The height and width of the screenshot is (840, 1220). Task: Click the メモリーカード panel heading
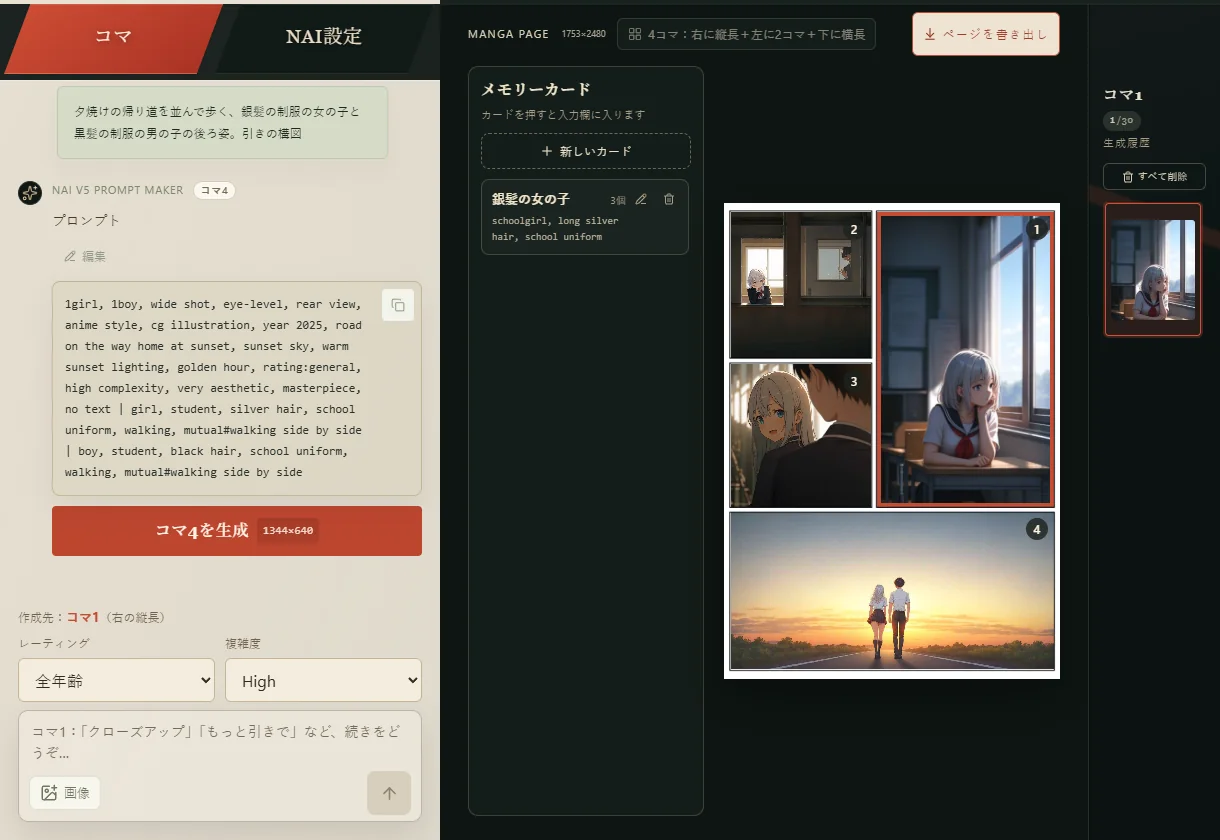pyautogui.click(x=536, y=89)
